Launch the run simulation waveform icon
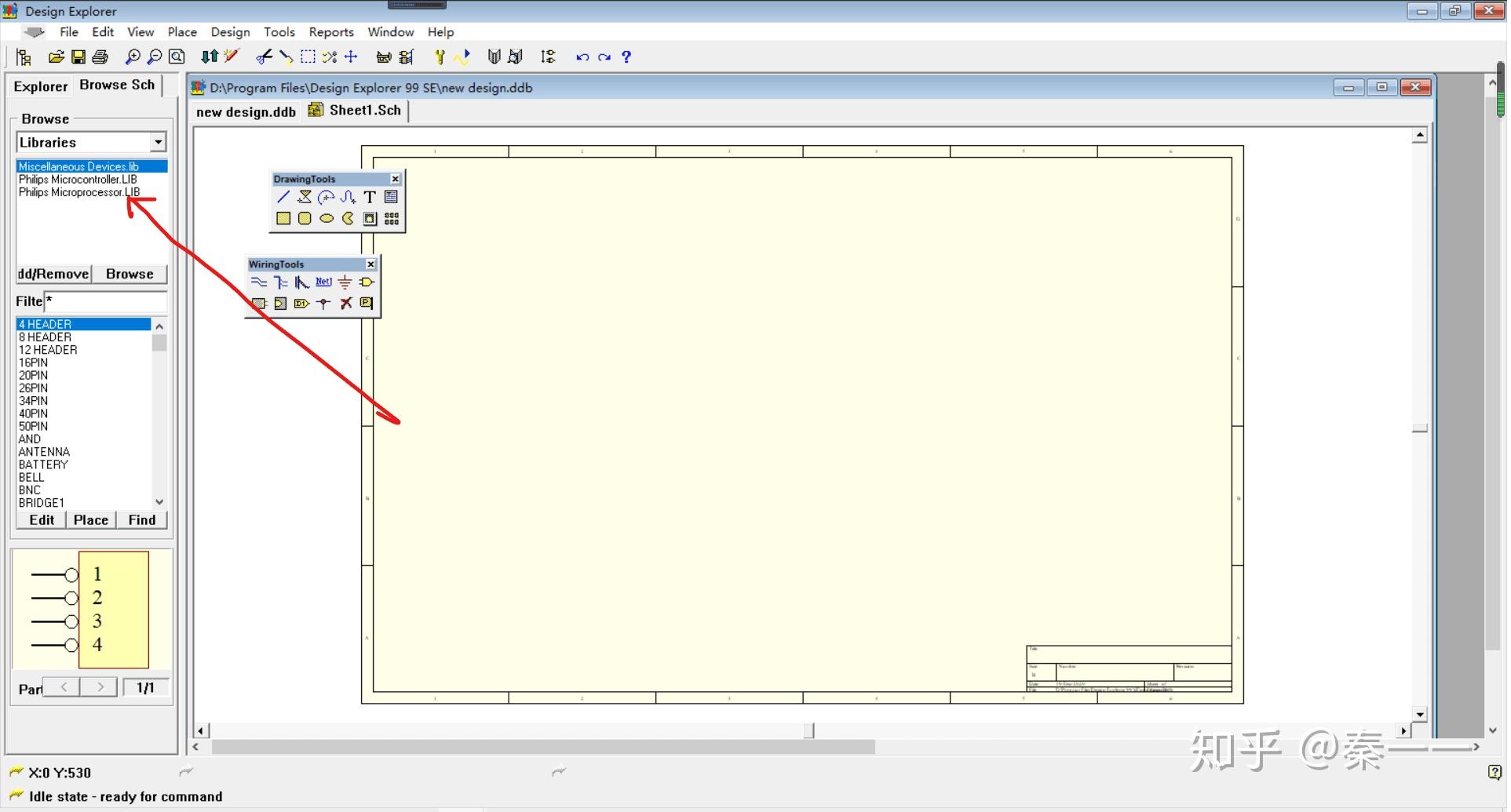Screen dimensions: 1511x812 [x=462, y=57]
